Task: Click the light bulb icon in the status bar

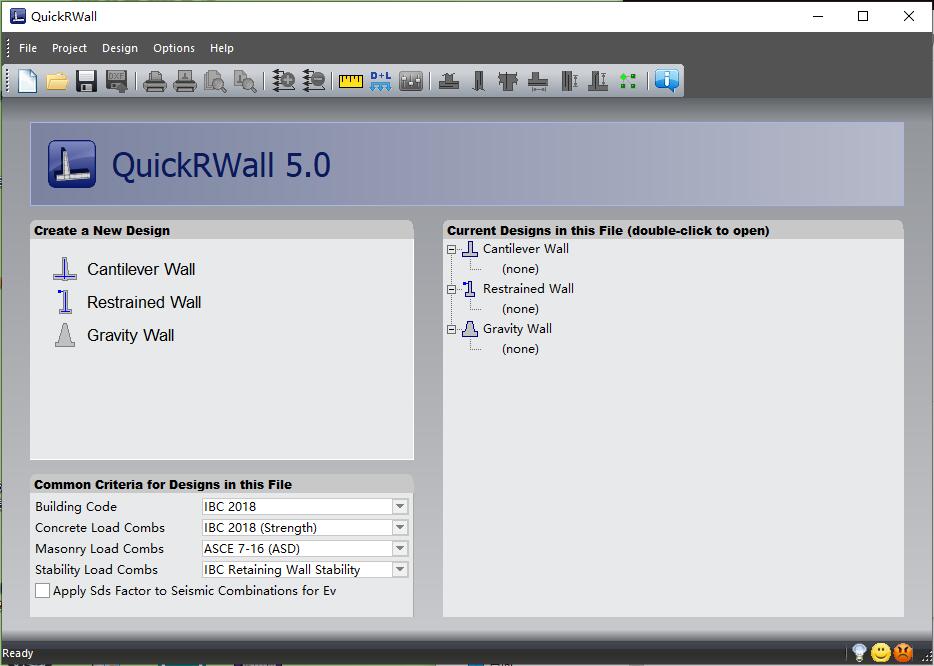Action: (859, 653)
